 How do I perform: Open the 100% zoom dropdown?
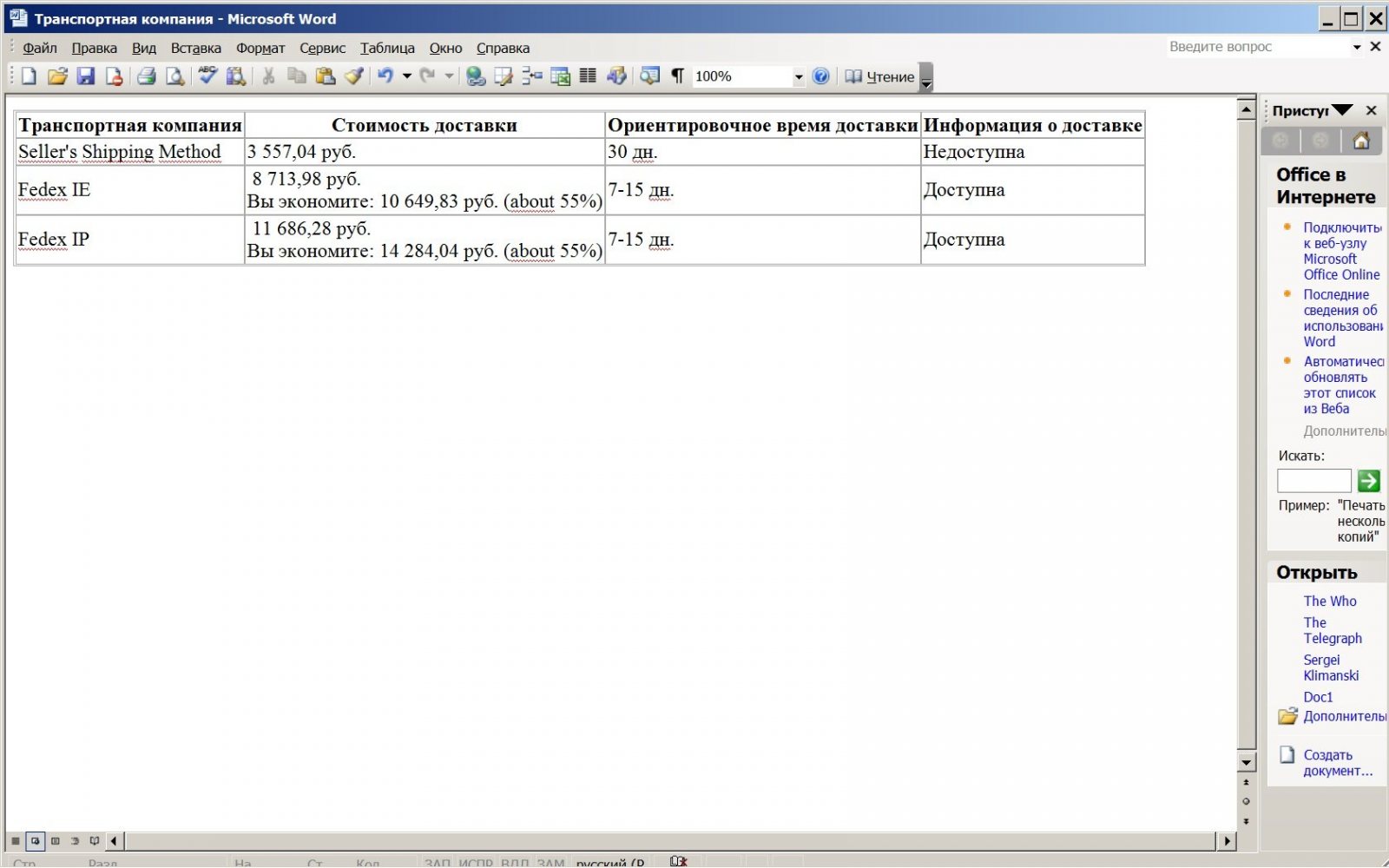point(799,76)
